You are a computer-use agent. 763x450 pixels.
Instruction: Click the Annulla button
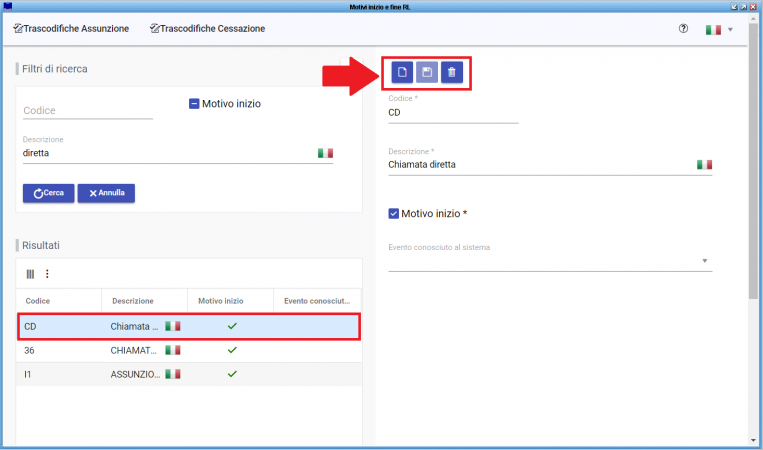tap(106, 193)
